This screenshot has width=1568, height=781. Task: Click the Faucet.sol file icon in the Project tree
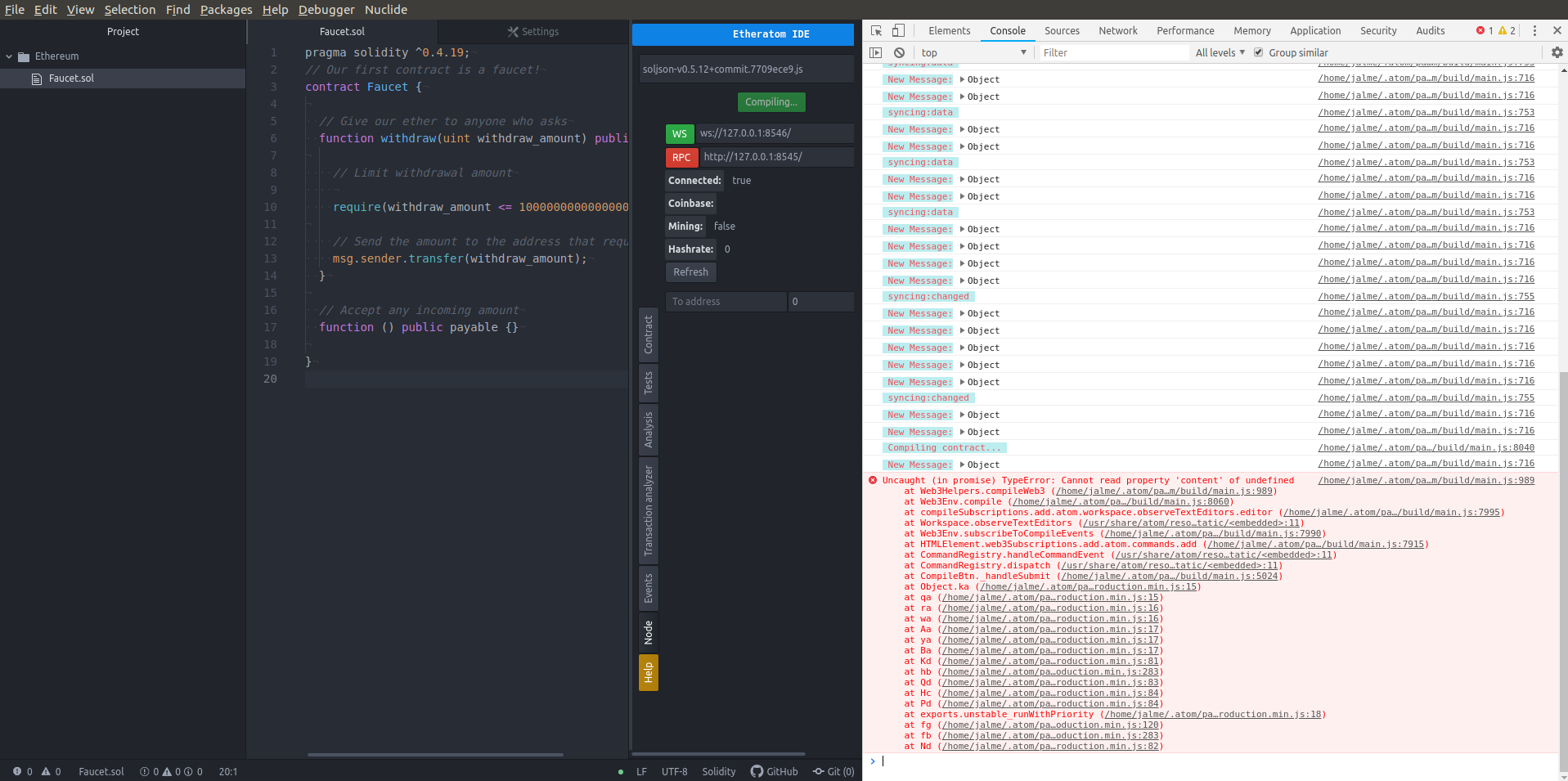pos(37,79)
